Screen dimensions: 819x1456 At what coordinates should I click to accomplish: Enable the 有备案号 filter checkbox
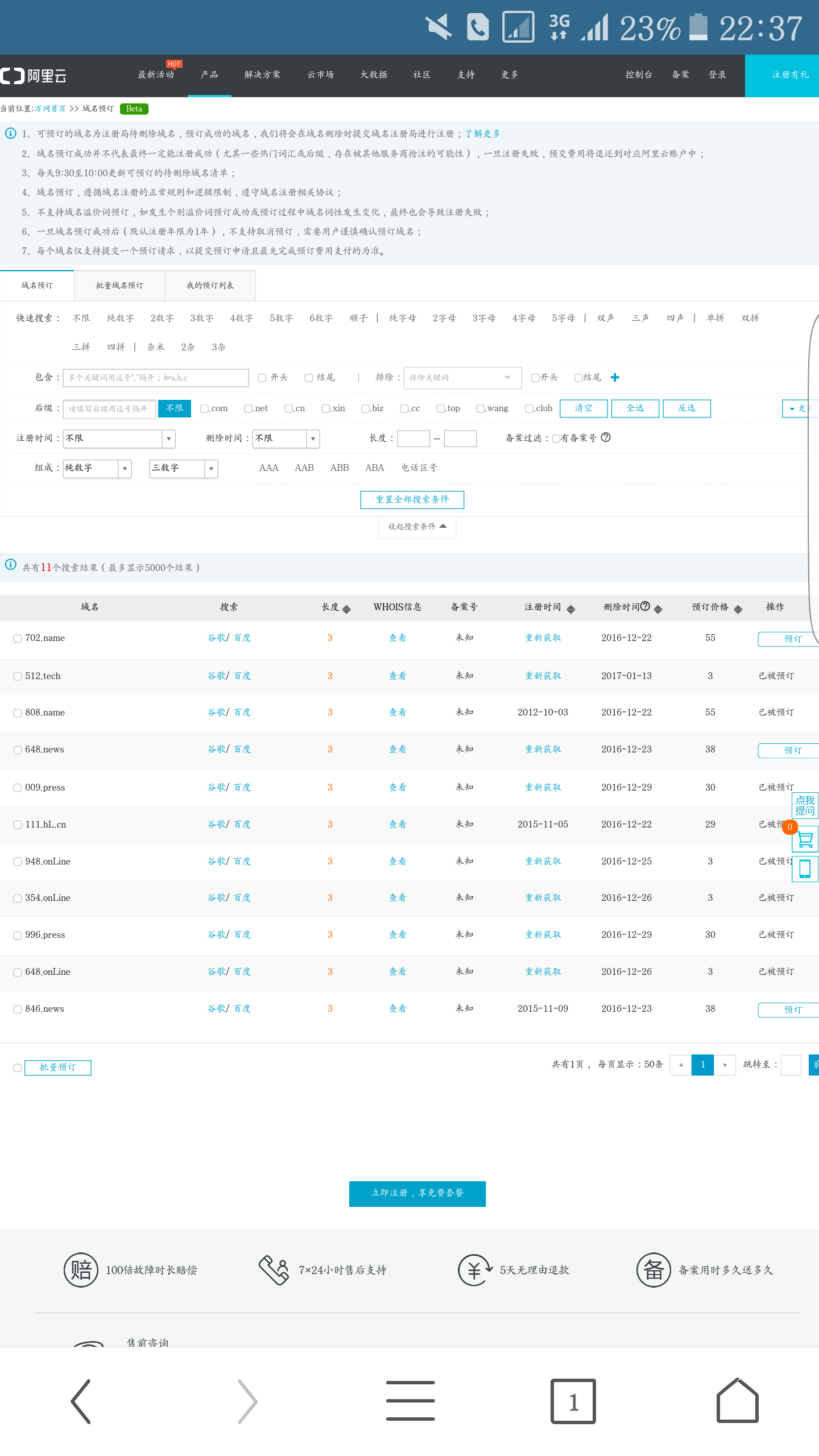556,438
